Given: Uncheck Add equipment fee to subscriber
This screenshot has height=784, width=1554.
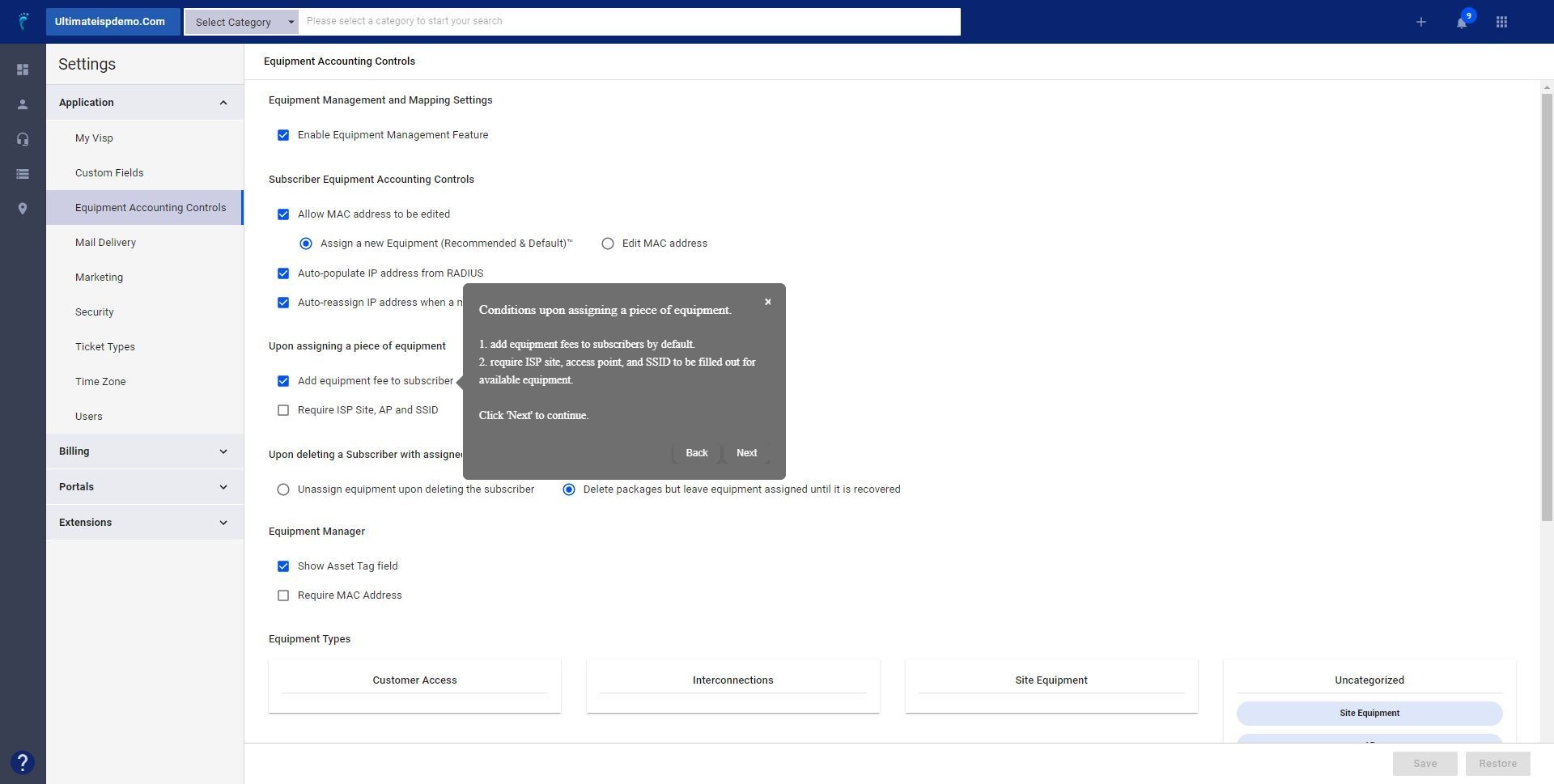Looking at the screenshot, I should [x=283, y=381].
